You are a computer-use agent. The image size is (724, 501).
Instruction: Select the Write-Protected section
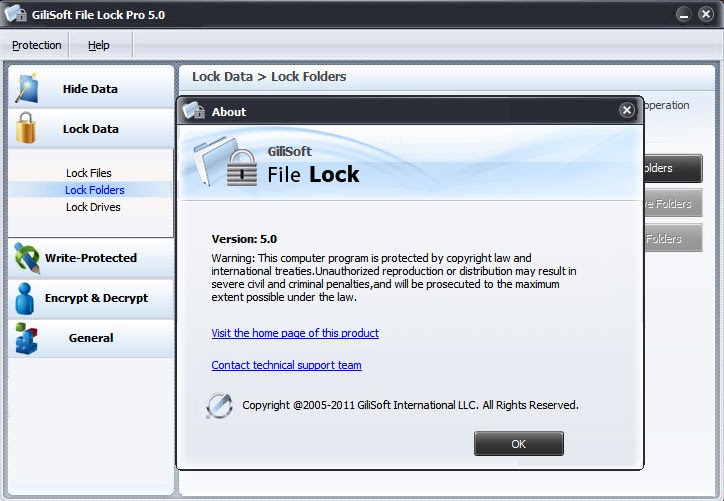(90, 258)
